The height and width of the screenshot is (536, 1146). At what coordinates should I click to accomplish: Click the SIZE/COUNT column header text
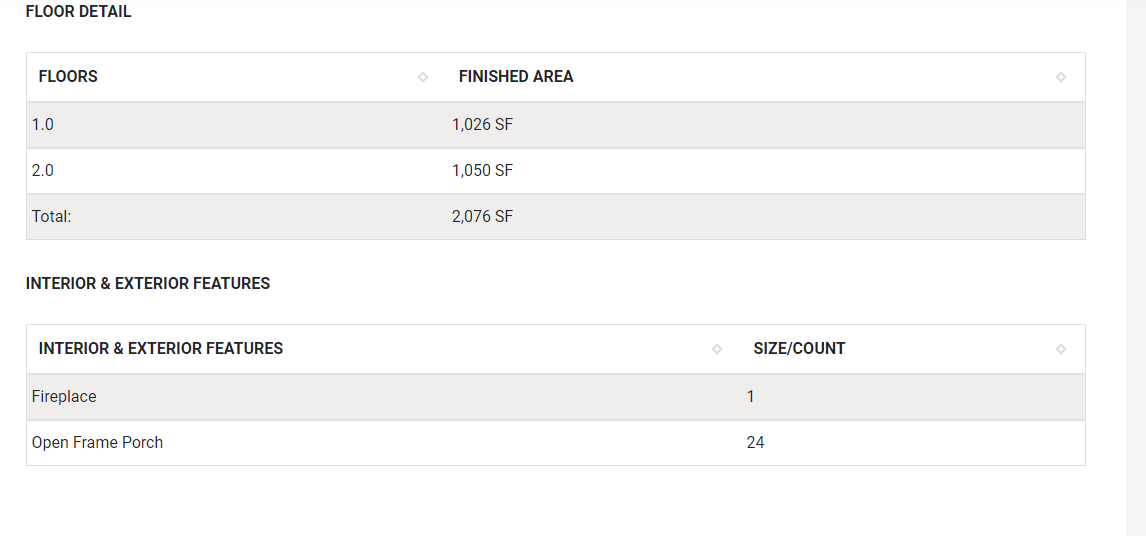click(x=799, y=349)
